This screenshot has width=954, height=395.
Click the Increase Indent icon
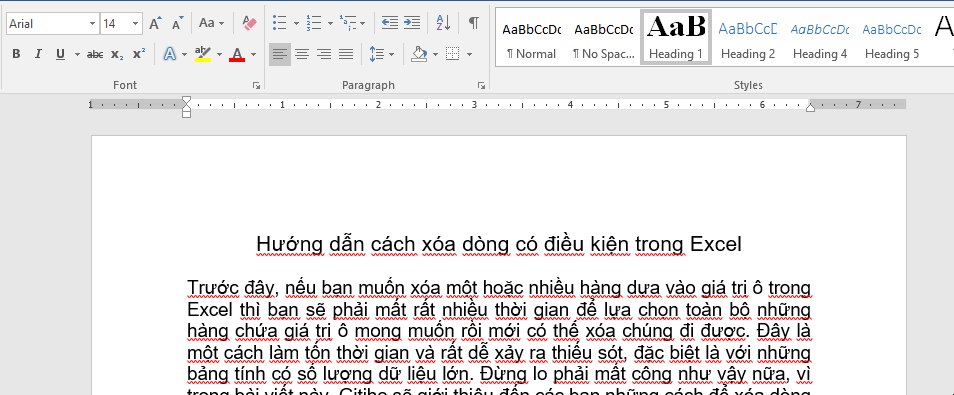[x=412, y=24]
